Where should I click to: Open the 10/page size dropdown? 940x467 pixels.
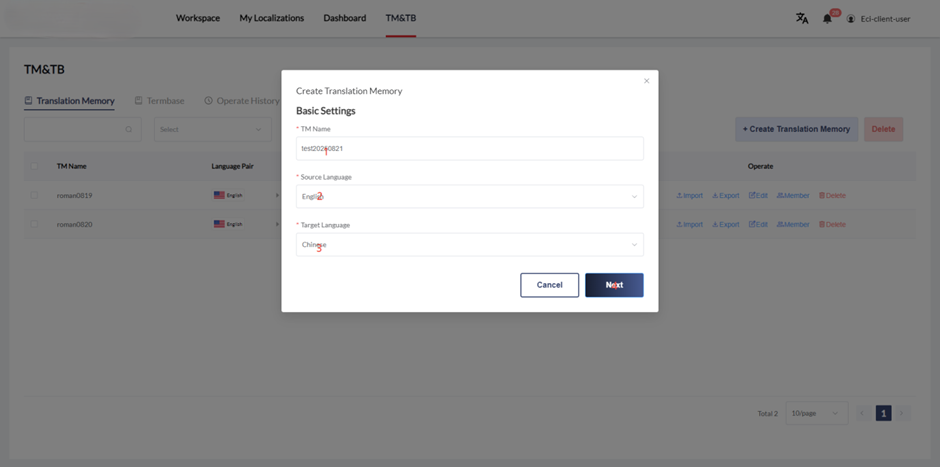click(817, 413)
